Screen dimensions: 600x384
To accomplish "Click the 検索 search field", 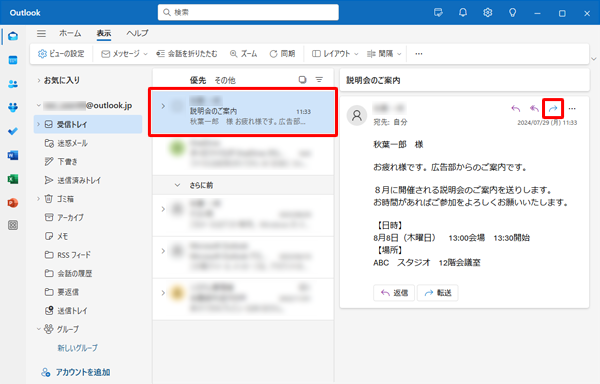I will coord(248,12).
